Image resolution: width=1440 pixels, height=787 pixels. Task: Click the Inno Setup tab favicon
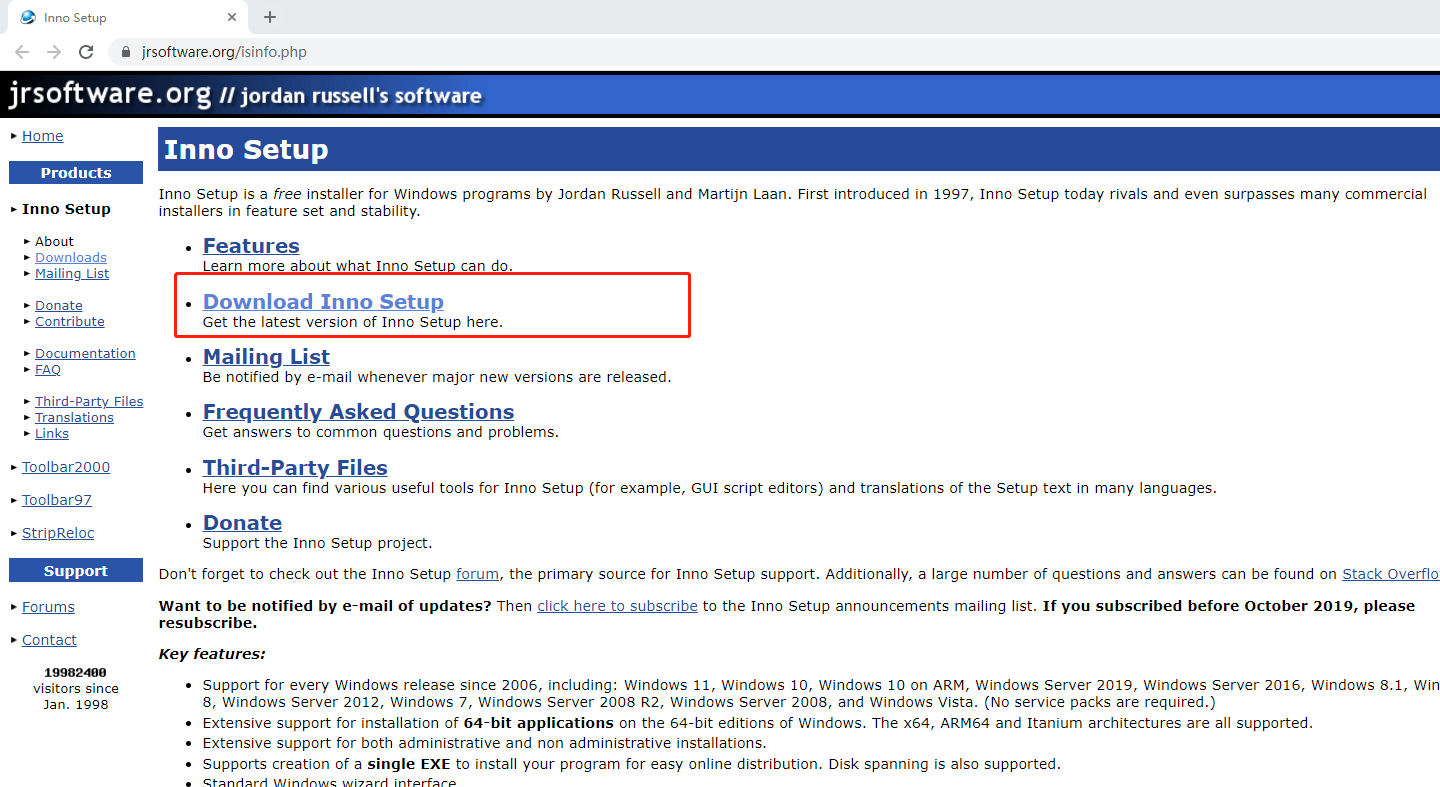(28, 17)
